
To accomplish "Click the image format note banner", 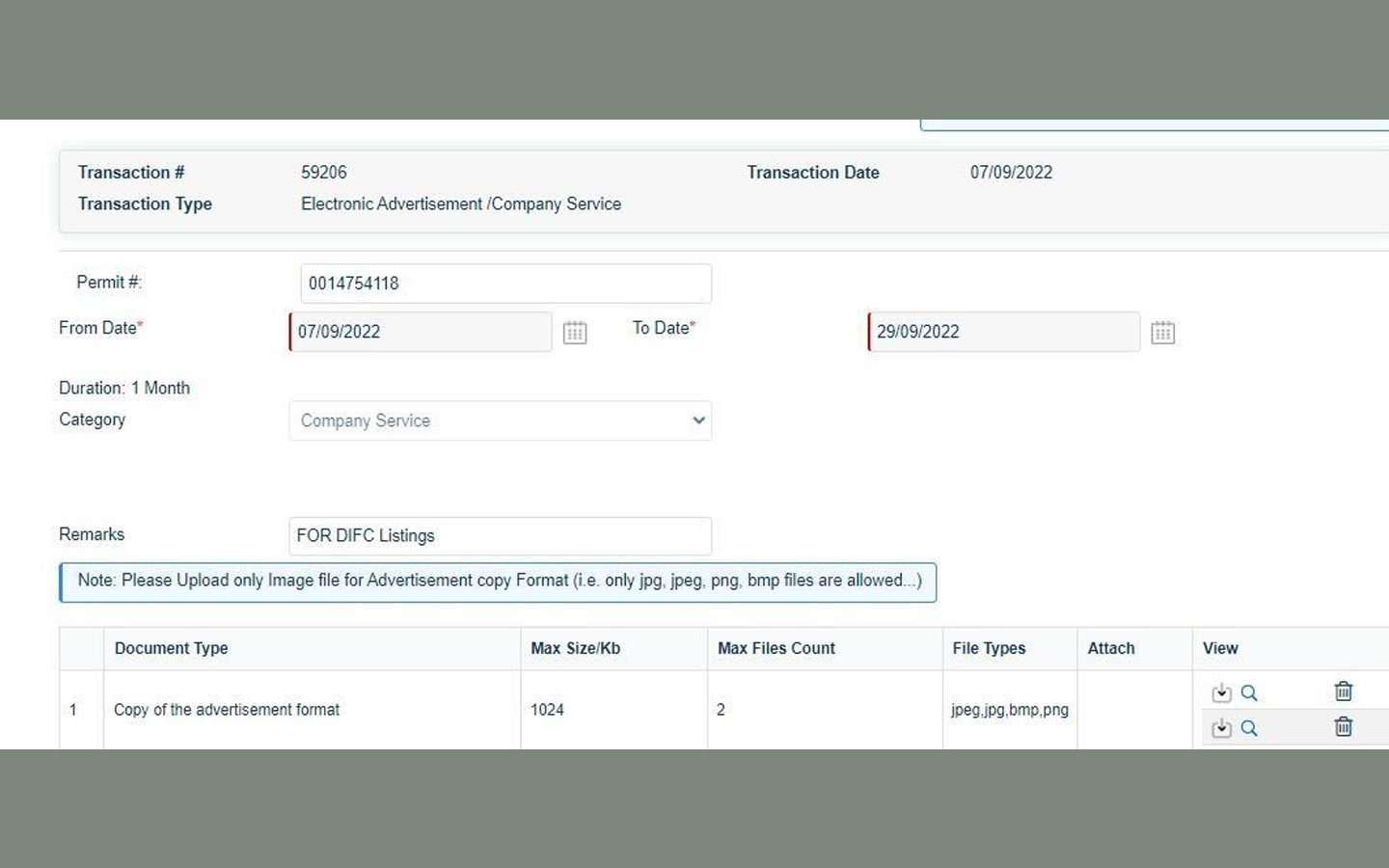I will tap(498, 581).
